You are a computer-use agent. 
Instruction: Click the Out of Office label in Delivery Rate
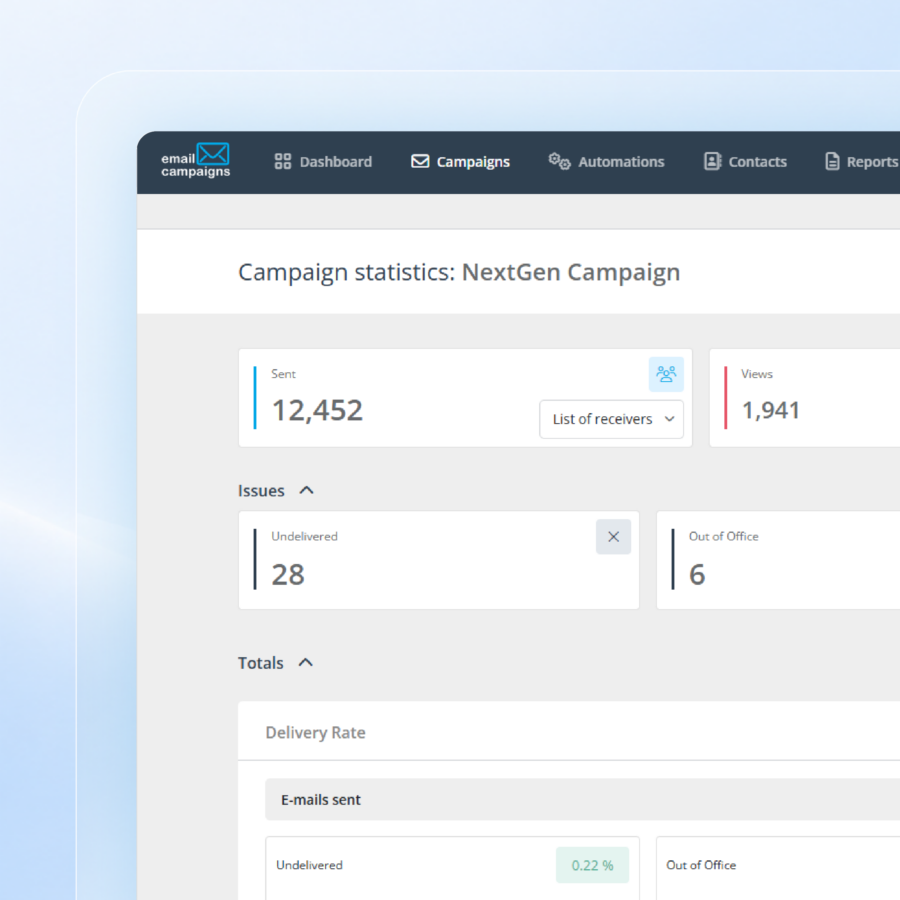[701, 865]
